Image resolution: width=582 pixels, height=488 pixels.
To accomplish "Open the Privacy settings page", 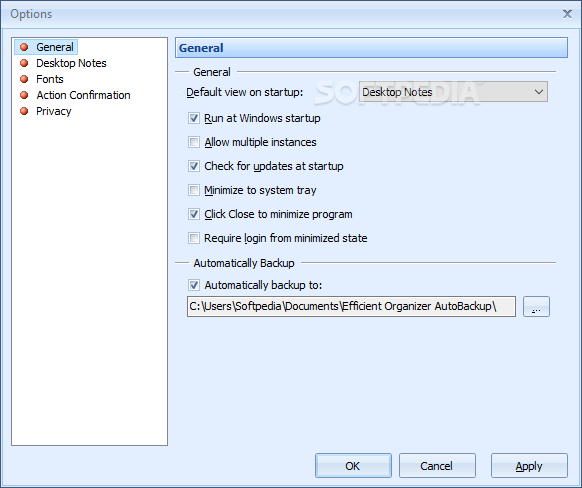I will (53, 111).
